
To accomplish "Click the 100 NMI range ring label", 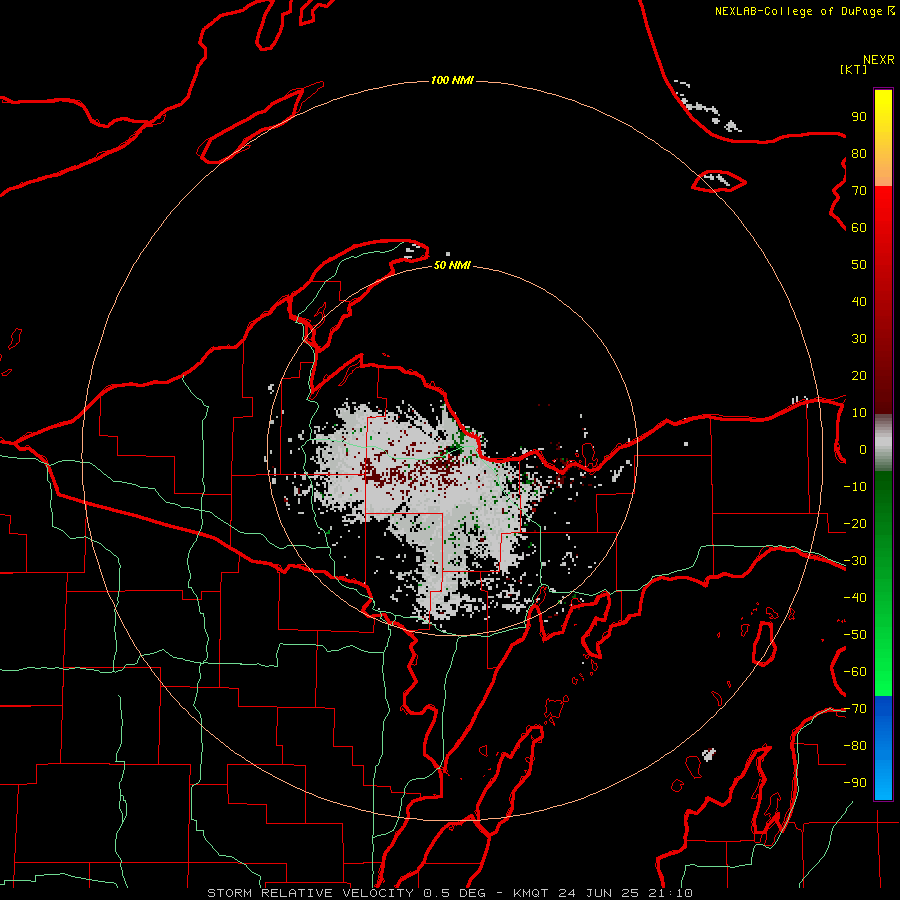I will tap(452, 80).
